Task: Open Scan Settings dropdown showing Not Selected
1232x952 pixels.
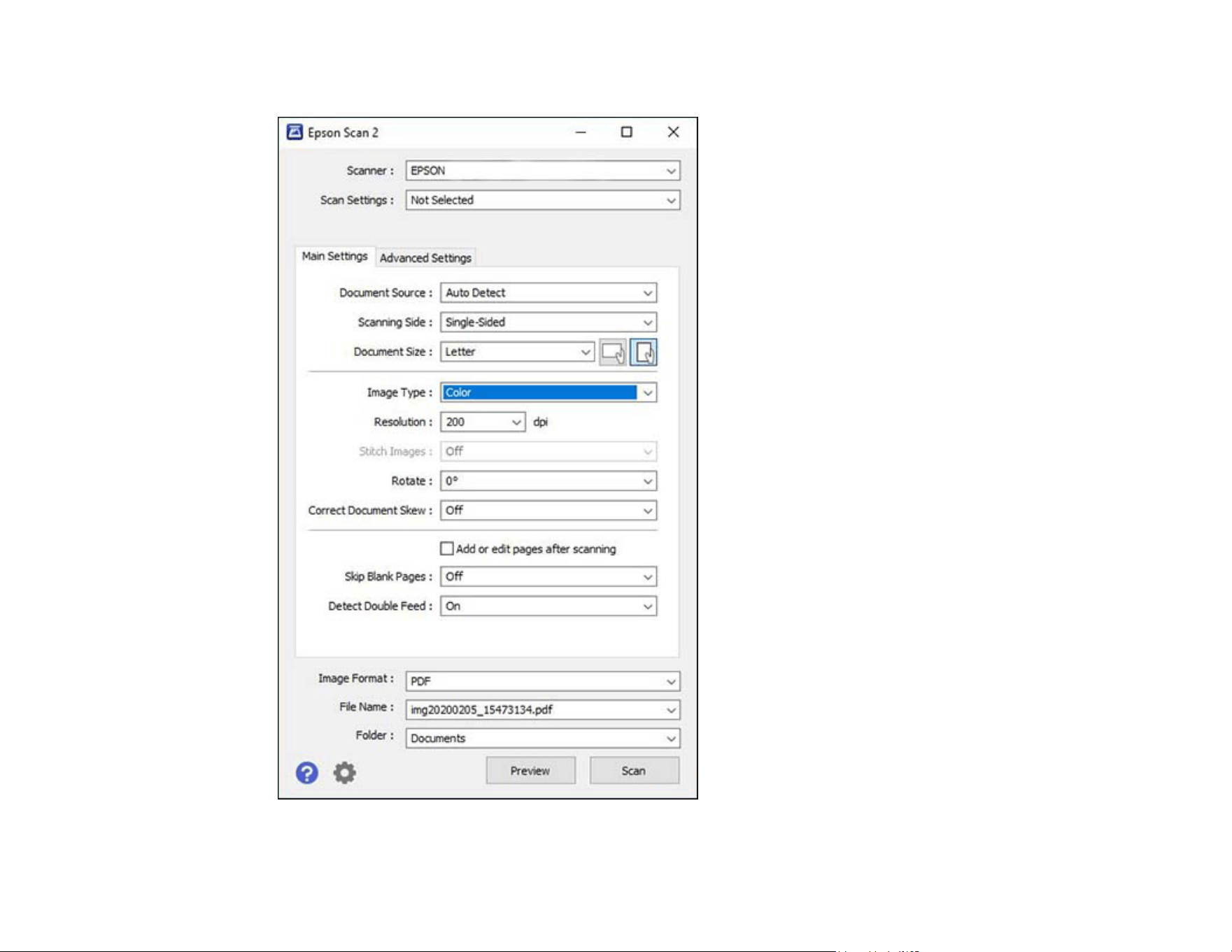Action: click(543, 200)
